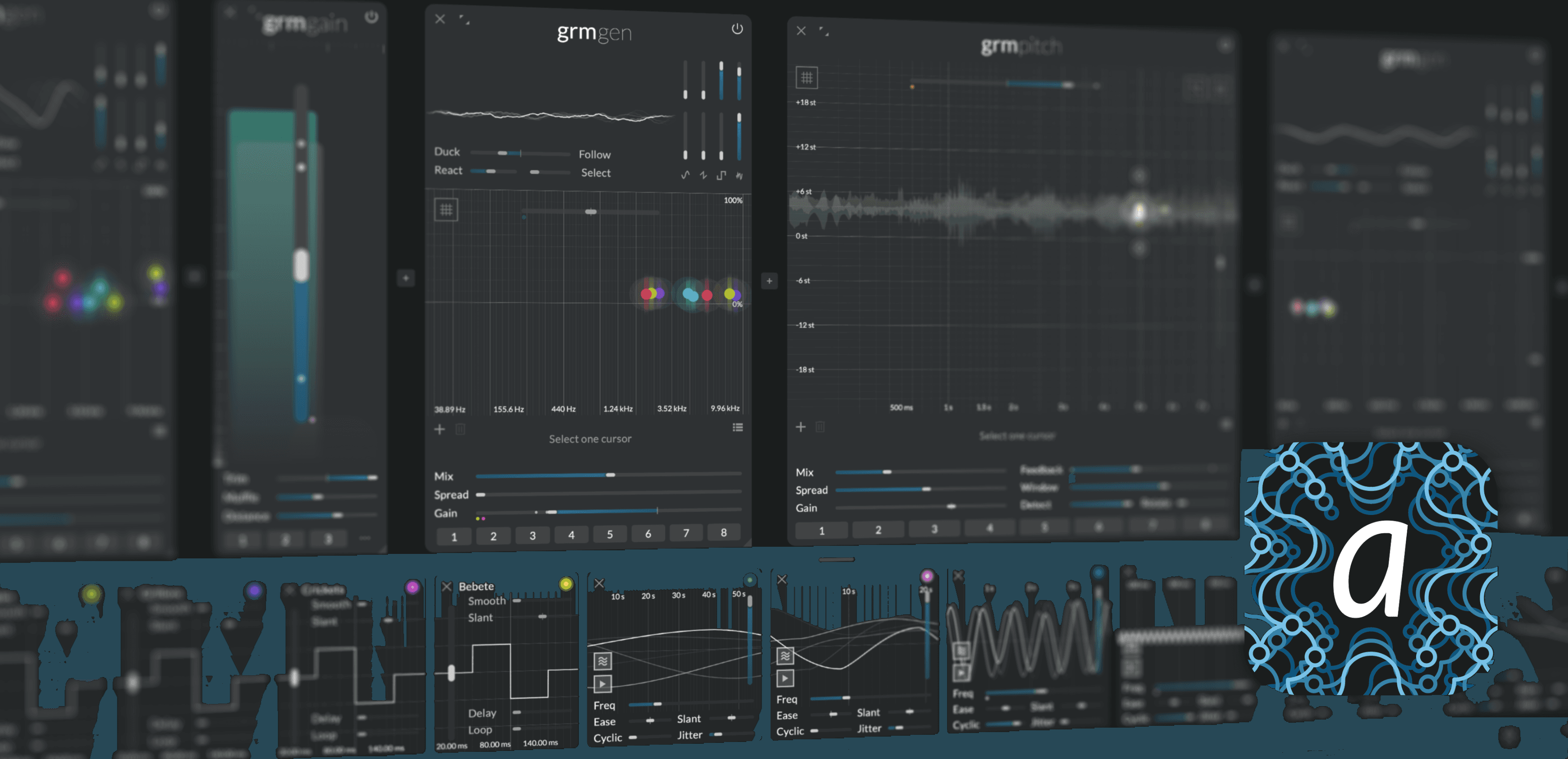1568x759 pixels.
Task: Select preset 3 in grmpitch
Action: pyautogui.click(x=935, y=529)
